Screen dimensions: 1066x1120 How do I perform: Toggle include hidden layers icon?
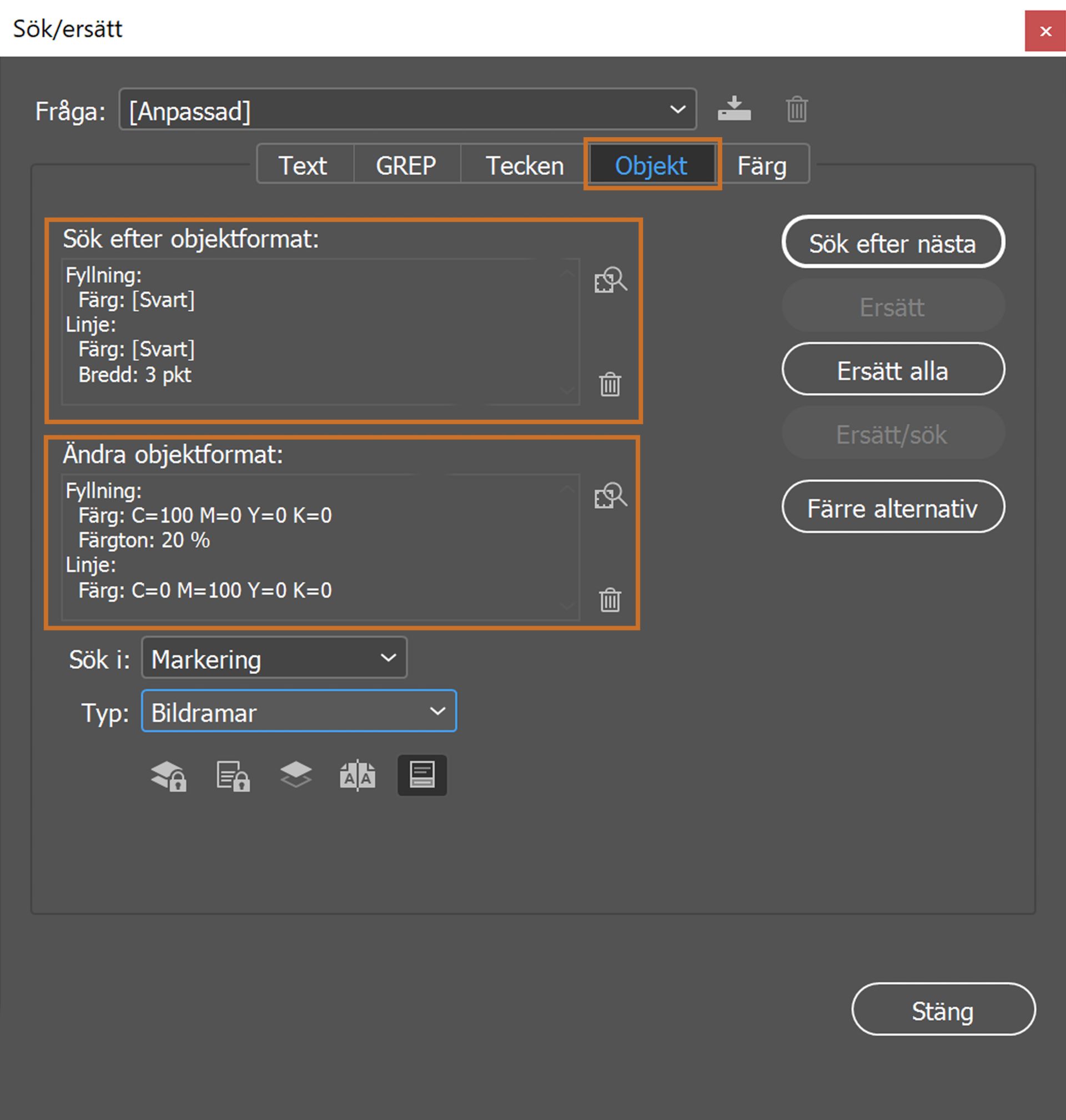click(x=296, y=775)
